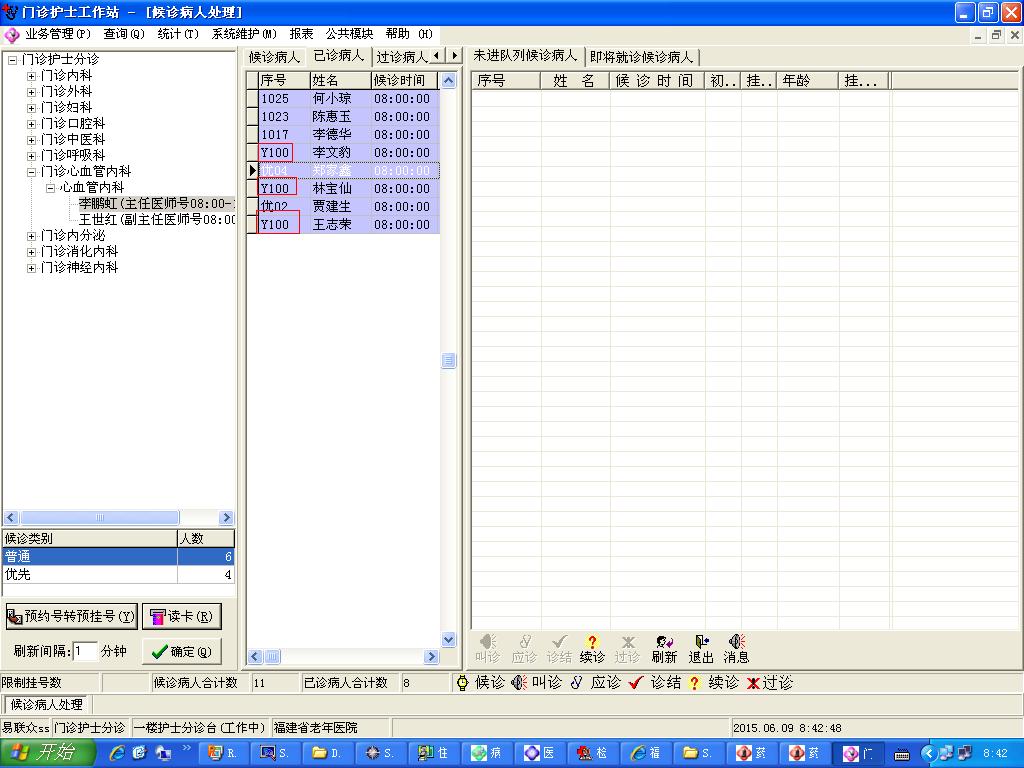Expand the 门诊妇科 tree node
1024x768 pixels.
pyautogui.click(x=31, y=108)
